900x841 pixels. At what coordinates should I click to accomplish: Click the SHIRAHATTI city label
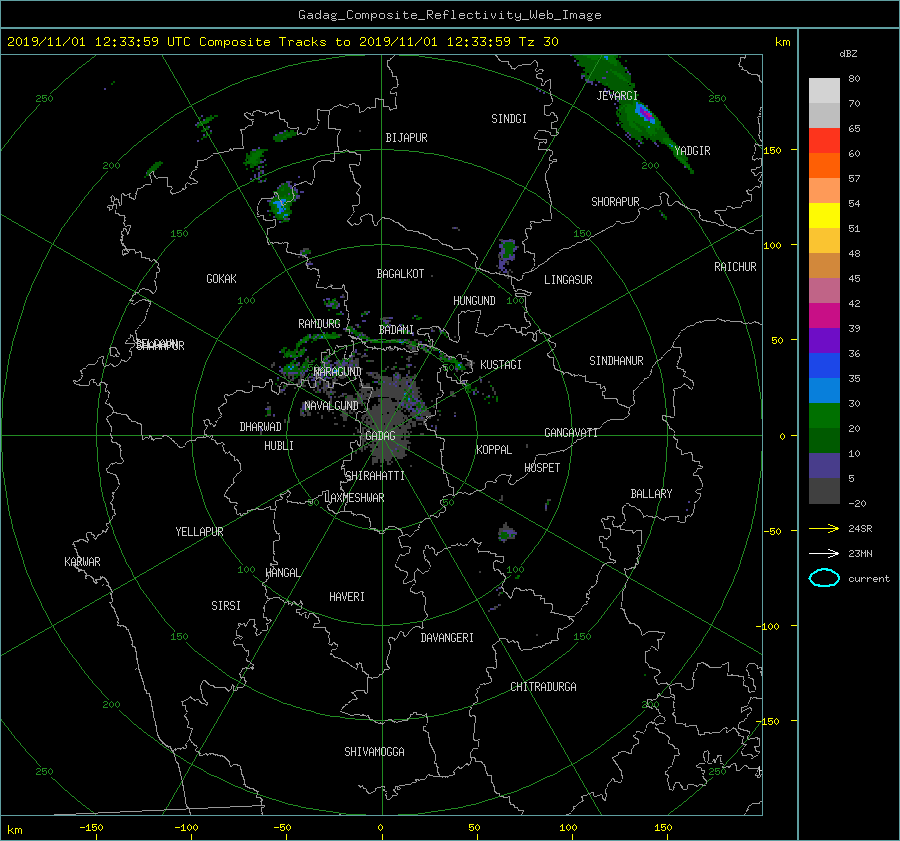tap(375, 476)
